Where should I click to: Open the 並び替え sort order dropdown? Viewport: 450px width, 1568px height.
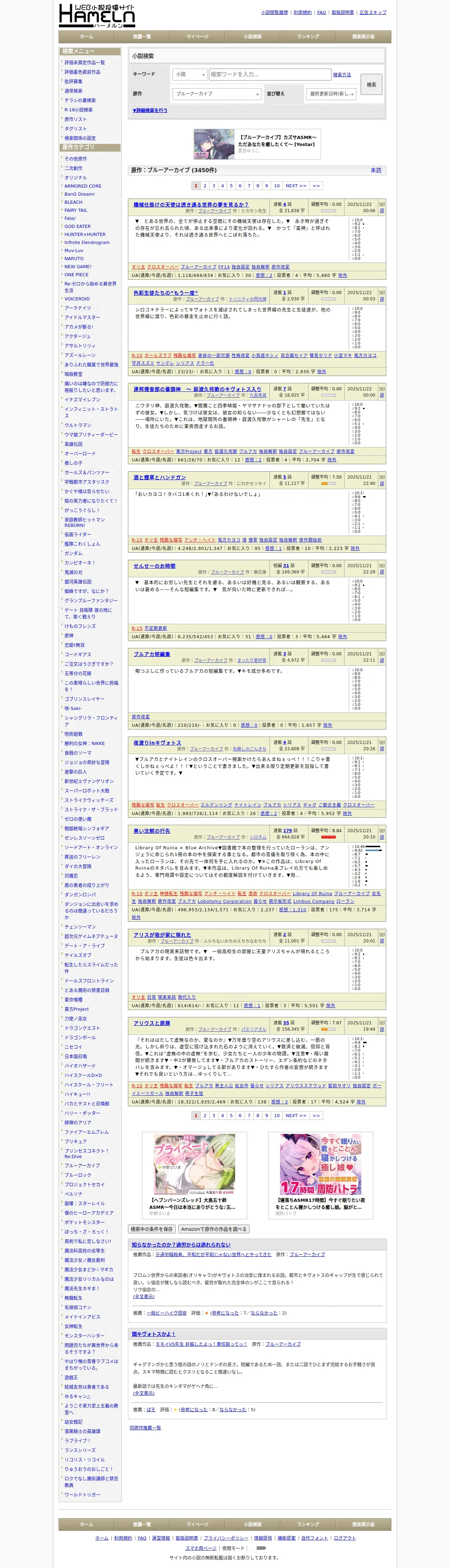click(331, 94)
